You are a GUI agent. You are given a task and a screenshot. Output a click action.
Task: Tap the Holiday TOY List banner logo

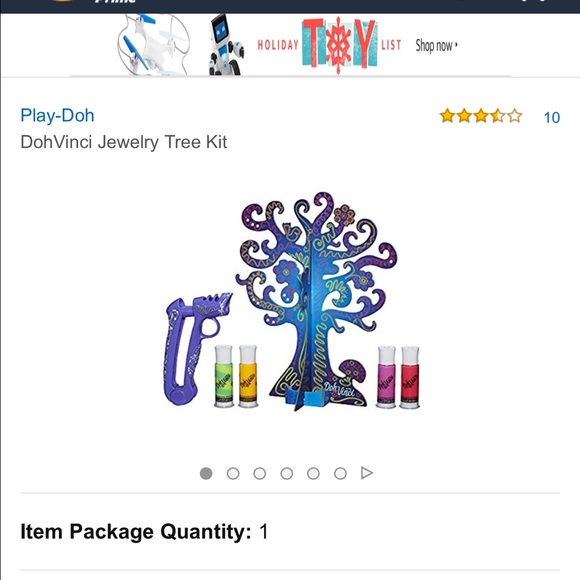pyautogui.click(x=329, y=45)
